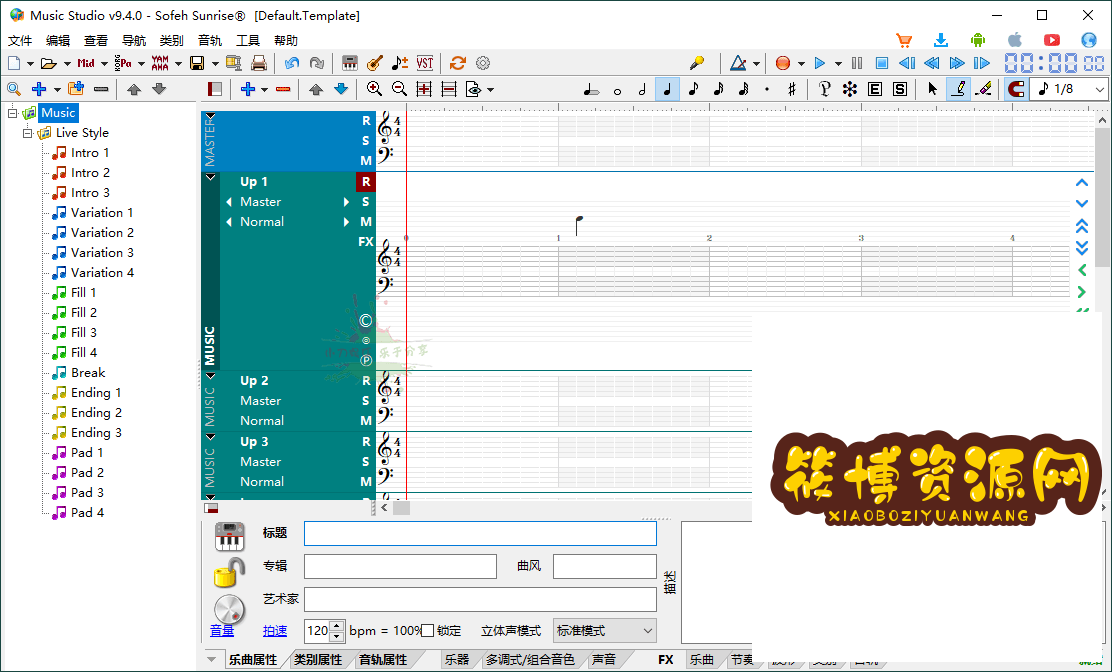Toggle the M mute on the Master track
The image size is (1112, 672).
pyautogui.click(x=366, y=160)
